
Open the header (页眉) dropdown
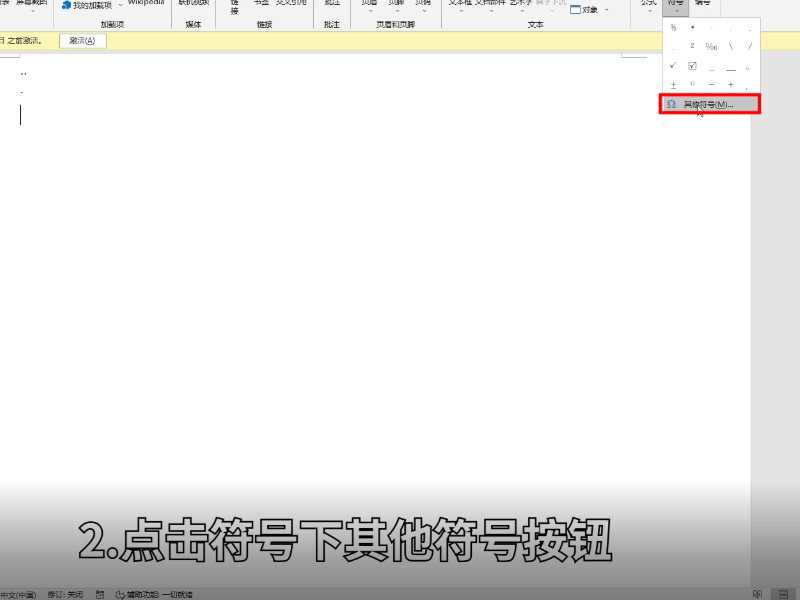point(369,6)
